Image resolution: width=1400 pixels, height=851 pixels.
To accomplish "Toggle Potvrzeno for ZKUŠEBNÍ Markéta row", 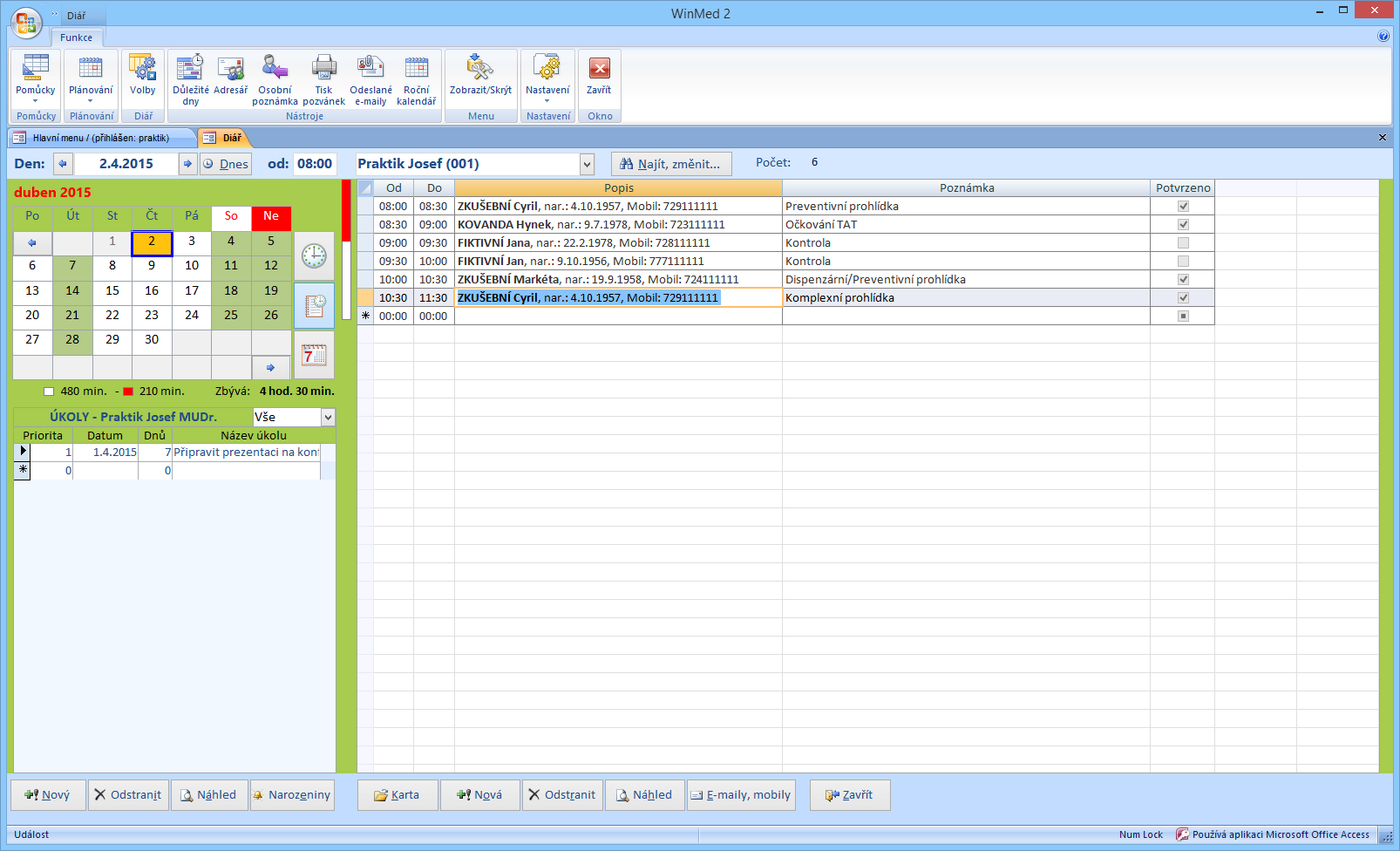I will click(x=1183, y=280).
